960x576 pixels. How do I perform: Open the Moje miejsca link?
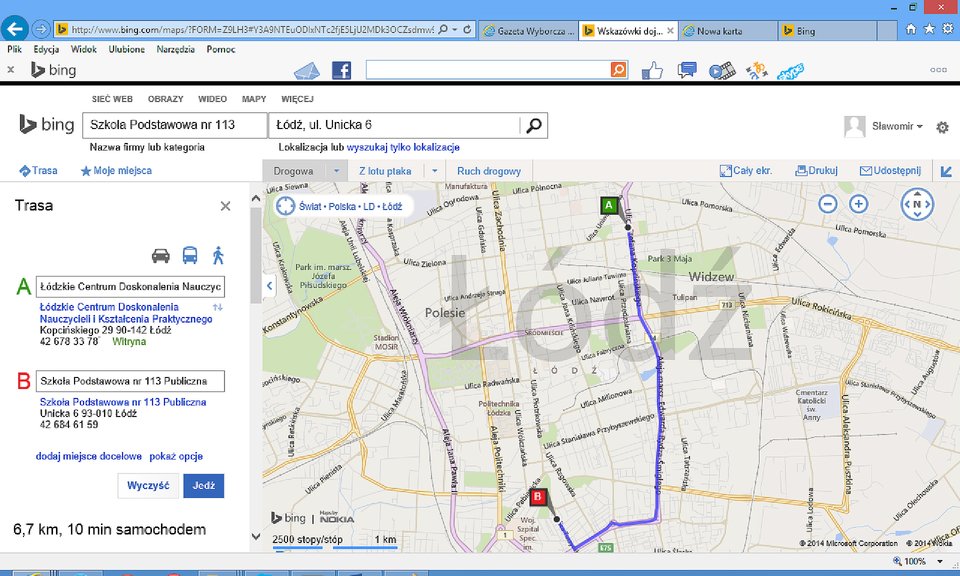pos(116,171)
